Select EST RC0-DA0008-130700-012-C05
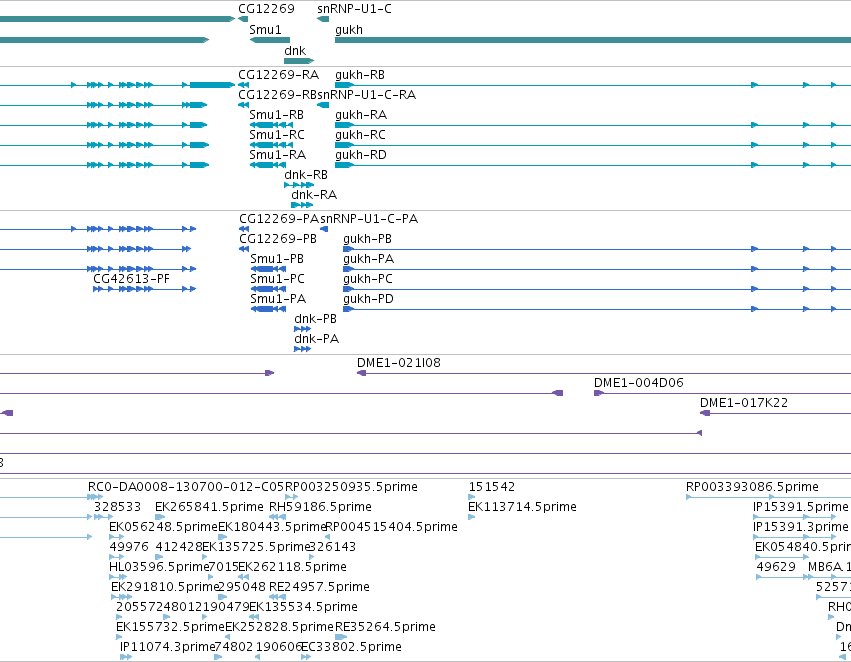 pos(186,487)
